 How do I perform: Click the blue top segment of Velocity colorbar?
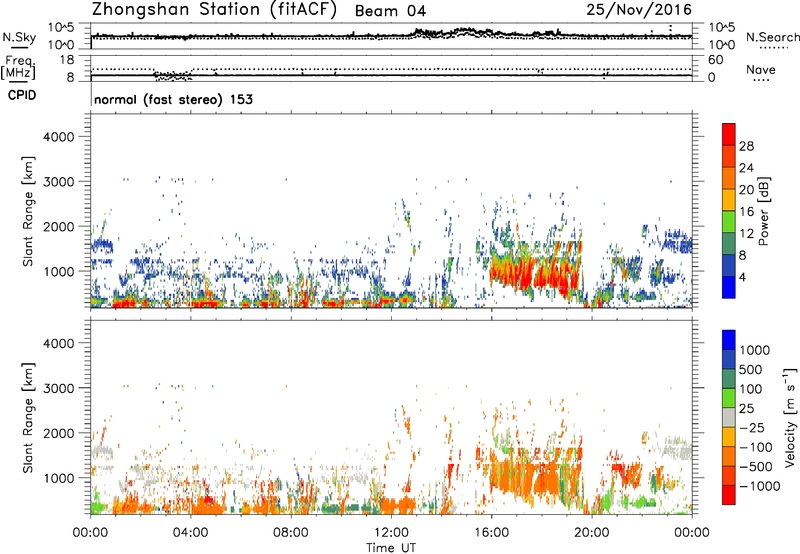729,340
